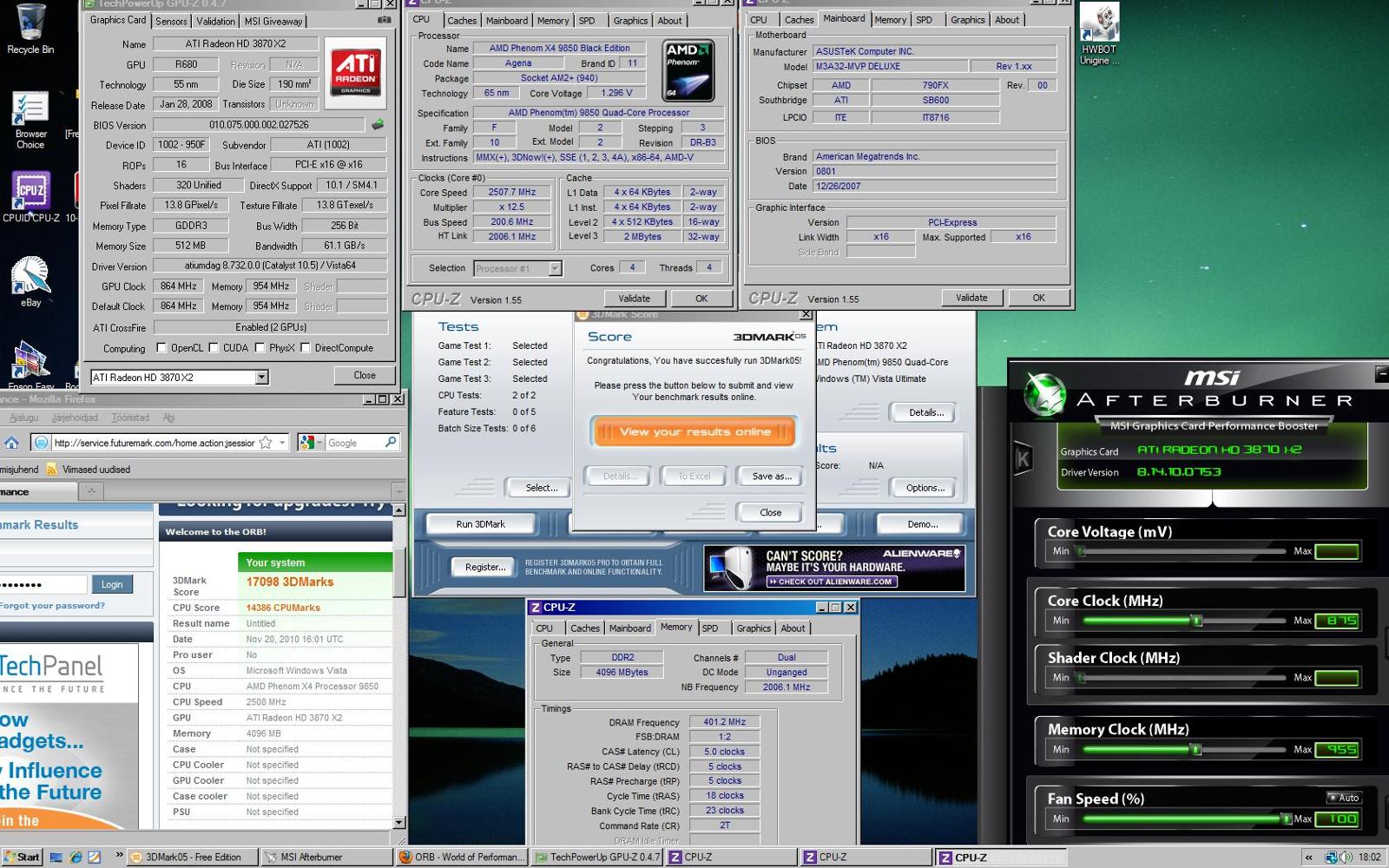1389x868 pixels.
Task: Open the HWBOT Unigine desktop icon
Action: [1099, 33]
